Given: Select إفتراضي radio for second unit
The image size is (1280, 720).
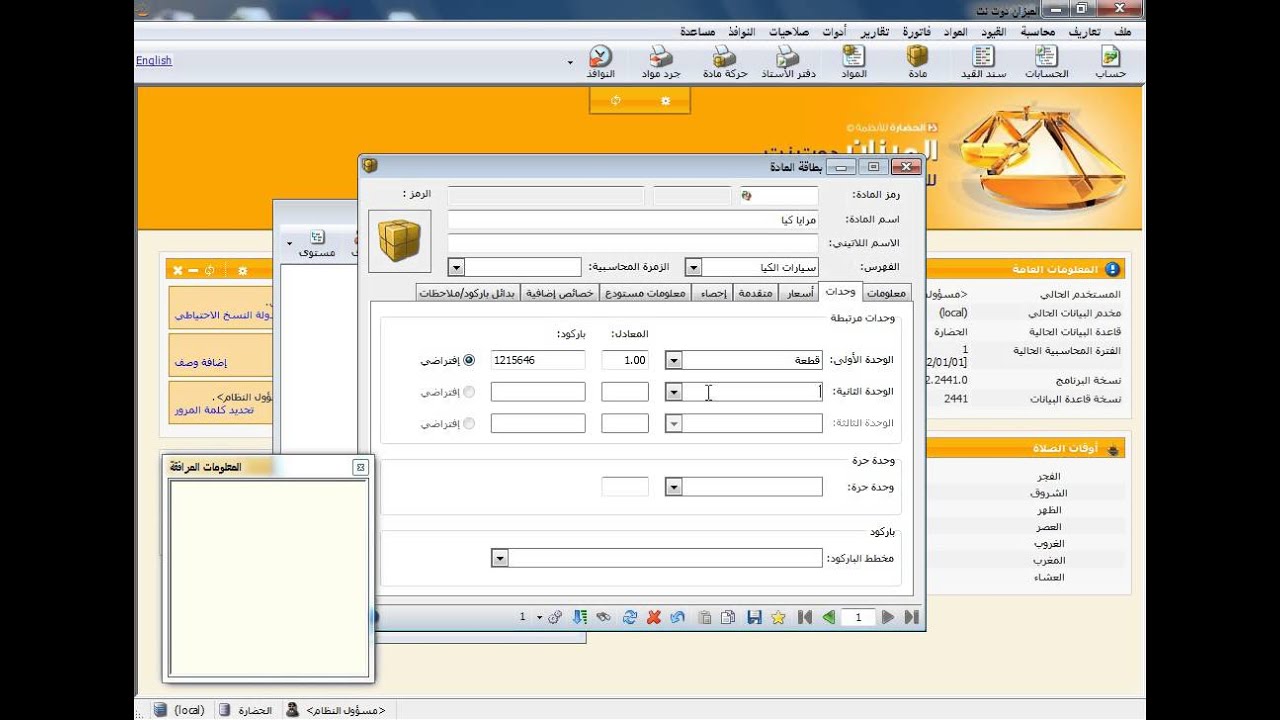Looking at the screenshot, I should pos(468,392).
